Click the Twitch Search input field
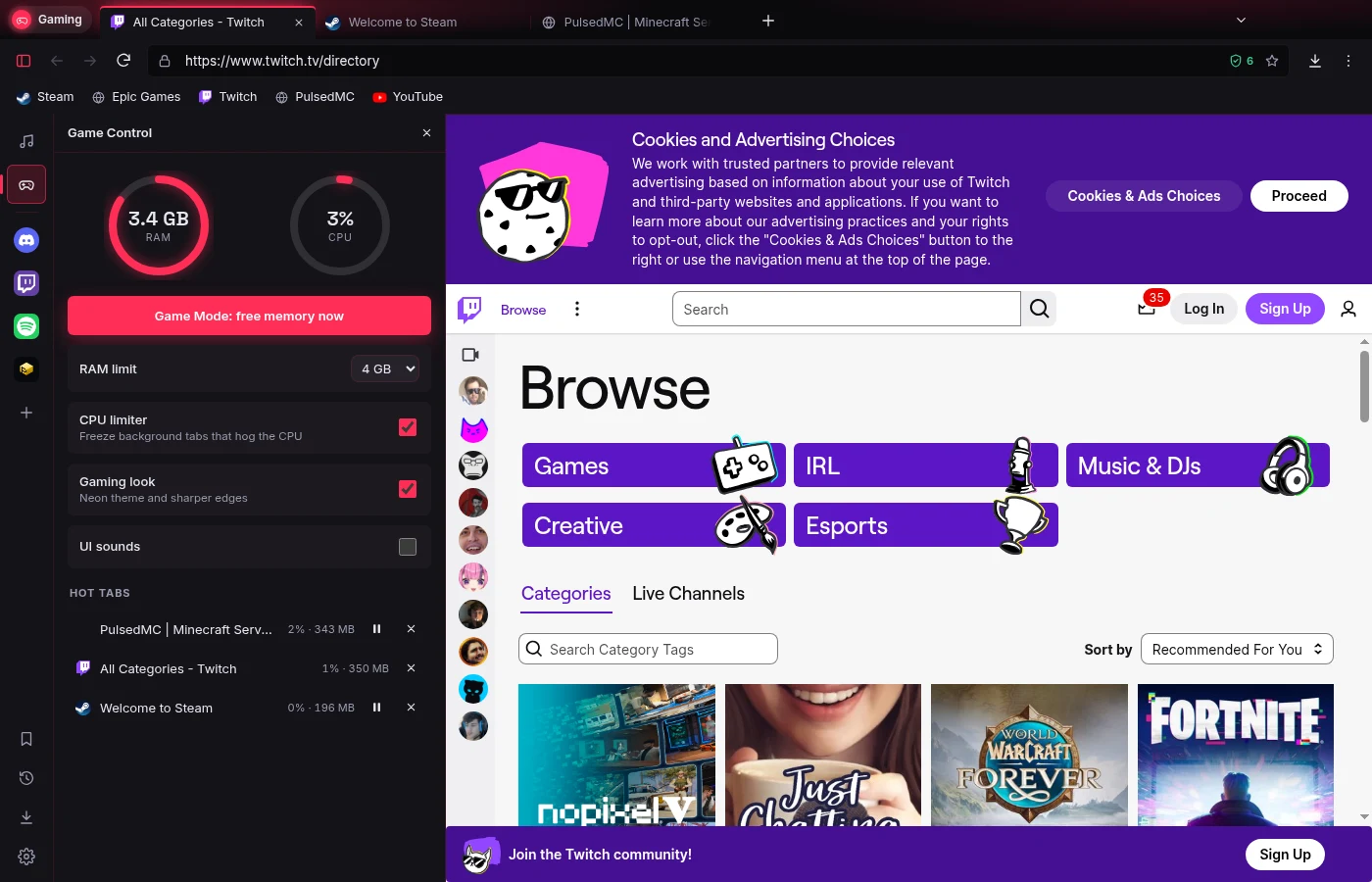 click(847, 309)
